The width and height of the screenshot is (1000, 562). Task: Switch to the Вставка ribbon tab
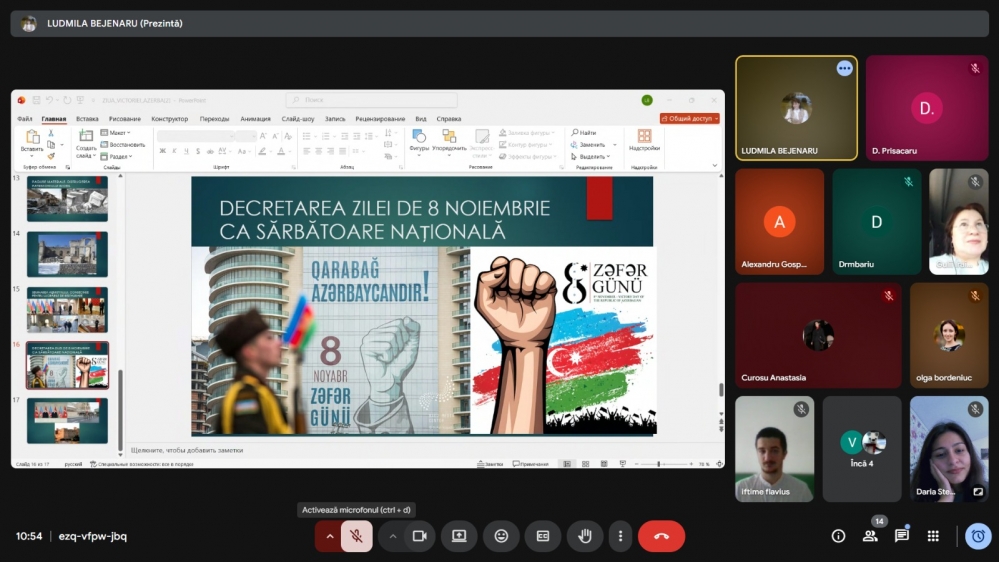[x=87, y=119]
